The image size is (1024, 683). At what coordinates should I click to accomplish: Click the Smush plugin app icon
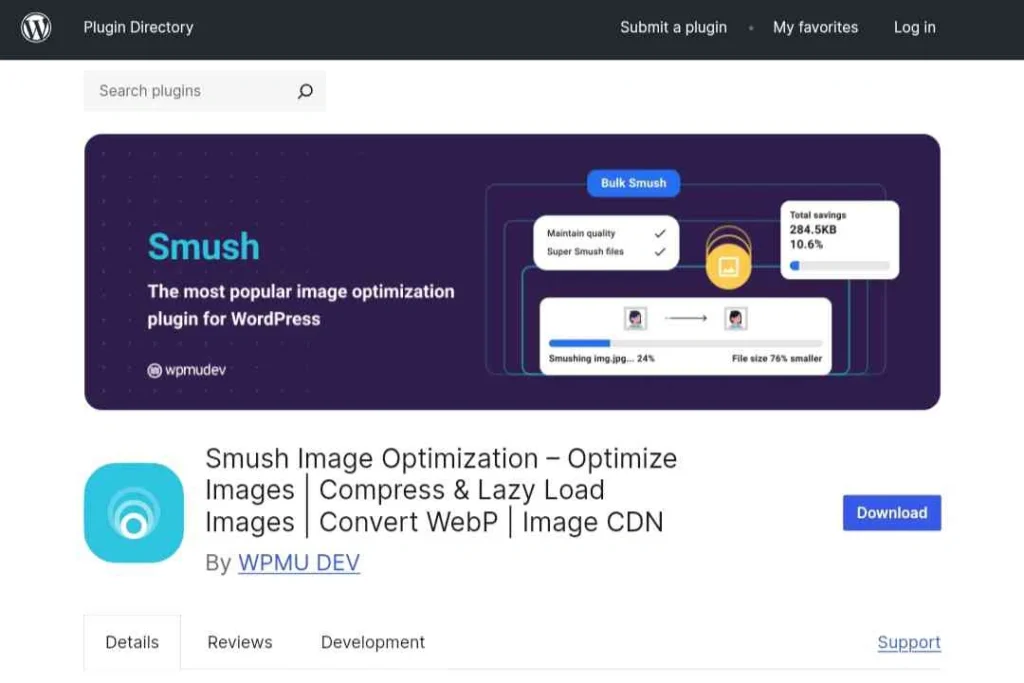tap(134, 513)
